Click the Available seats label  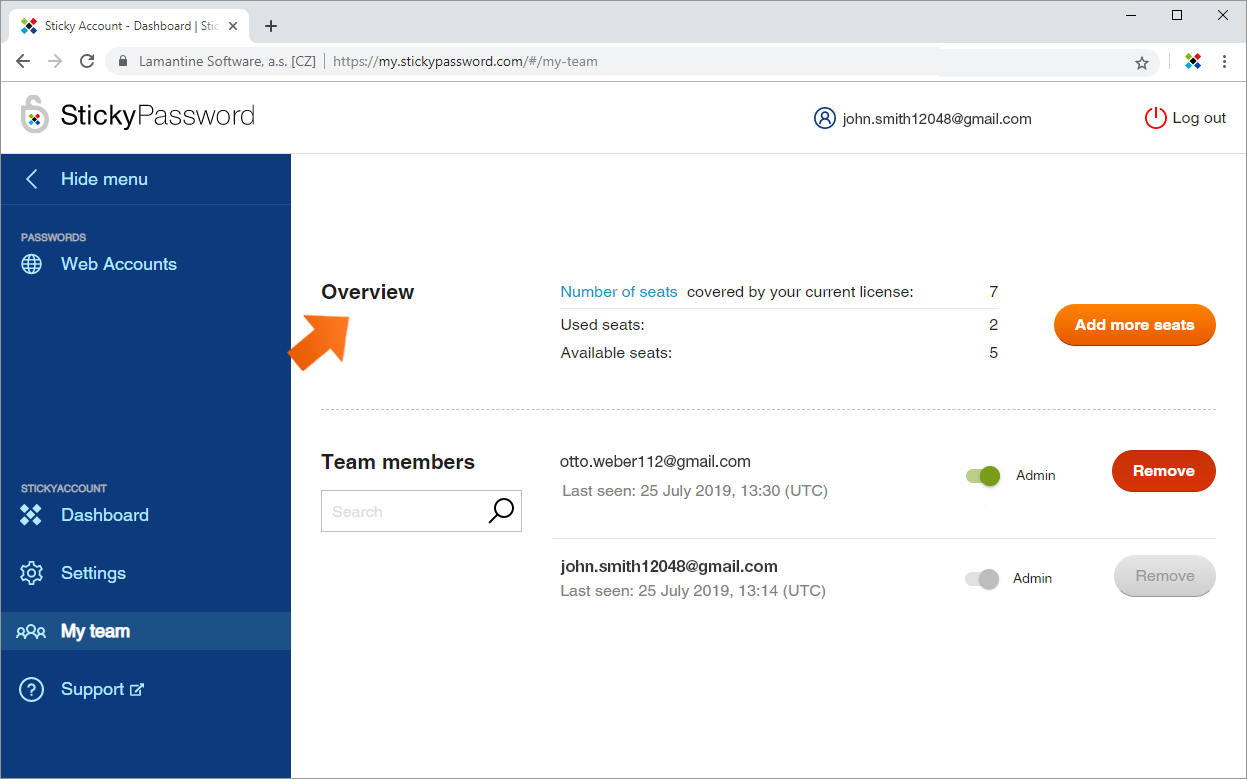coord(616,353)
